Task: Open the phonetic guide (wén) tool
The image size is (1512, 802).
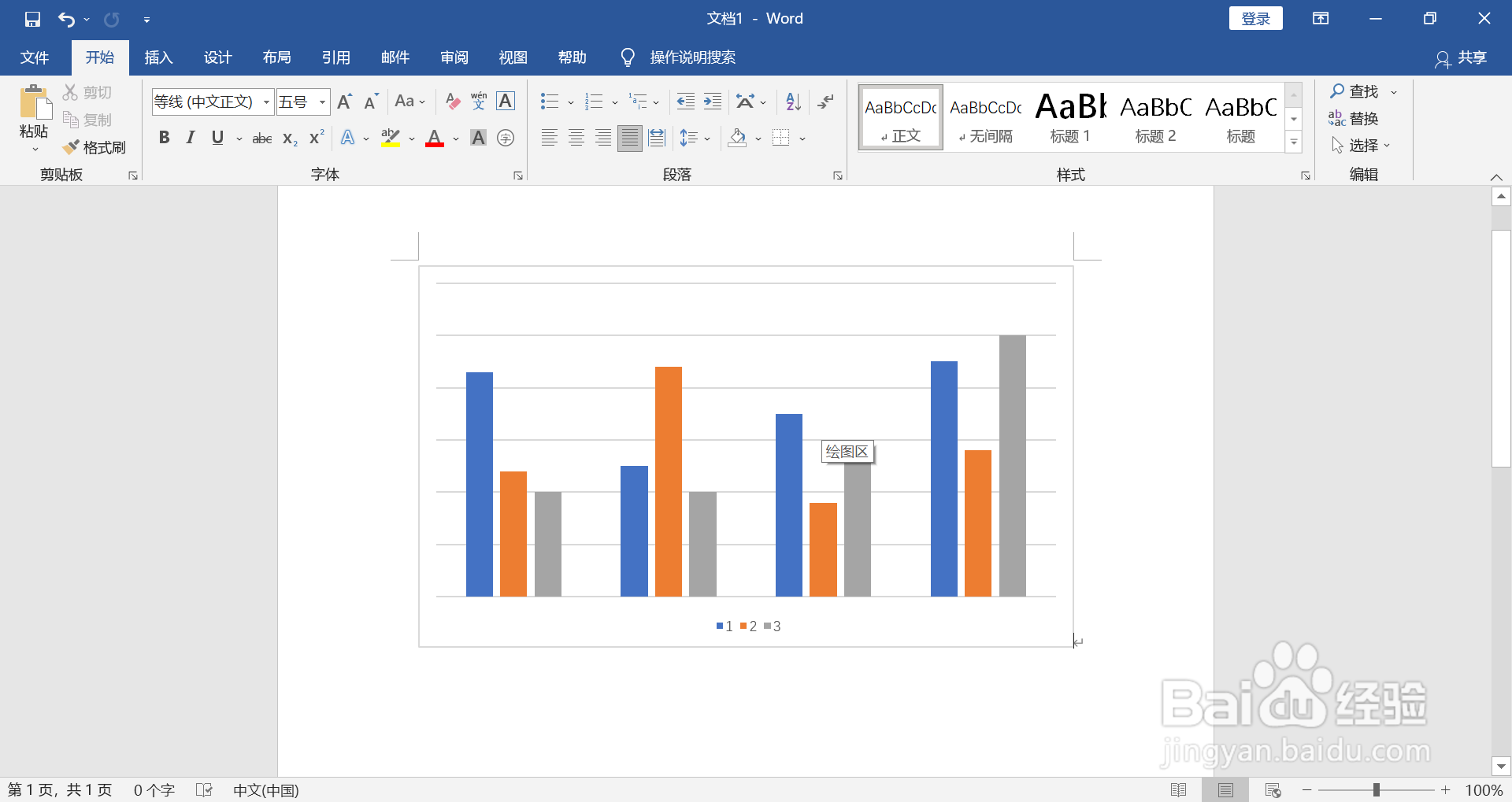Action: click(x=479, y=102)
